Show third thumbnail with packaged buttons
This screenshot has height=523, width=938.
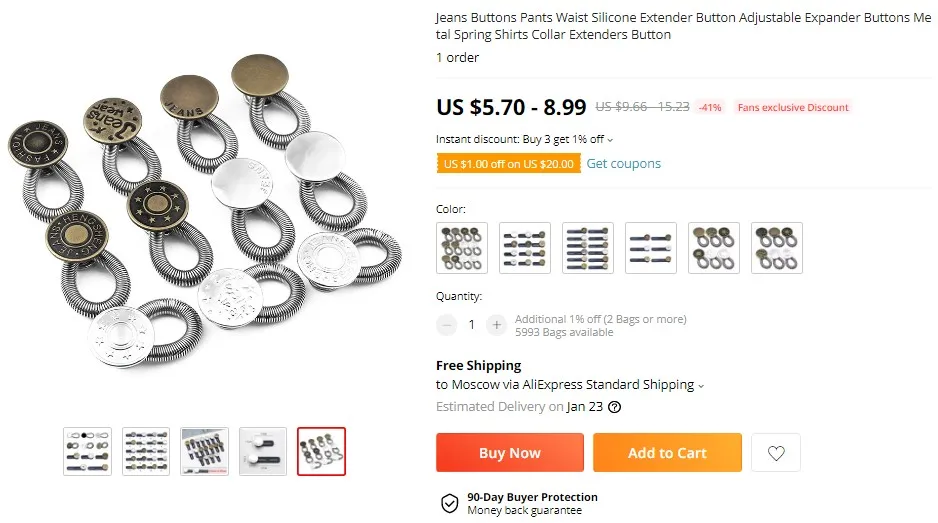point(204,451)
